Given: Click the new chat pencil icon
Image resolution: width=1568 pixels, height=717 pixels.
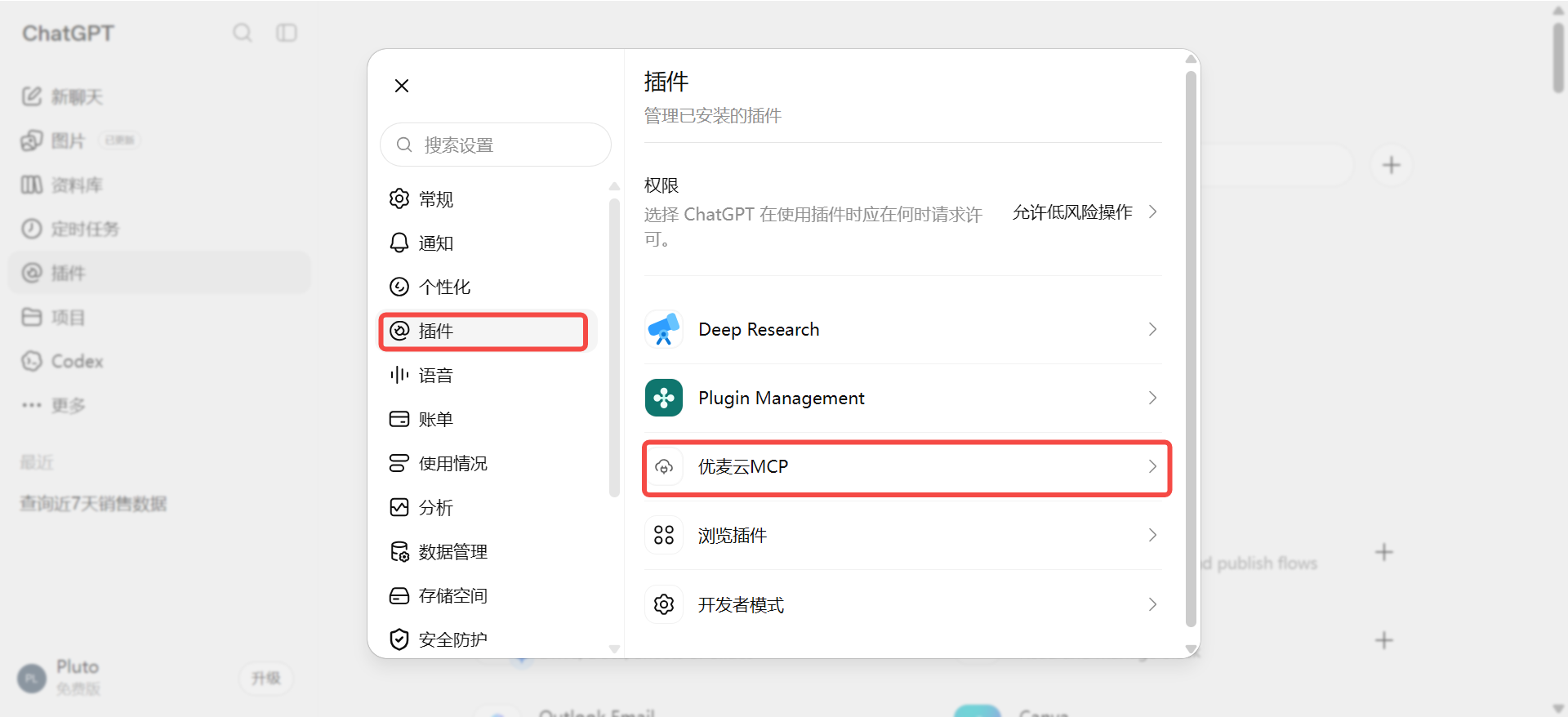Looking at the screenshot, I should pyautogui.click(x=31, y=96).
